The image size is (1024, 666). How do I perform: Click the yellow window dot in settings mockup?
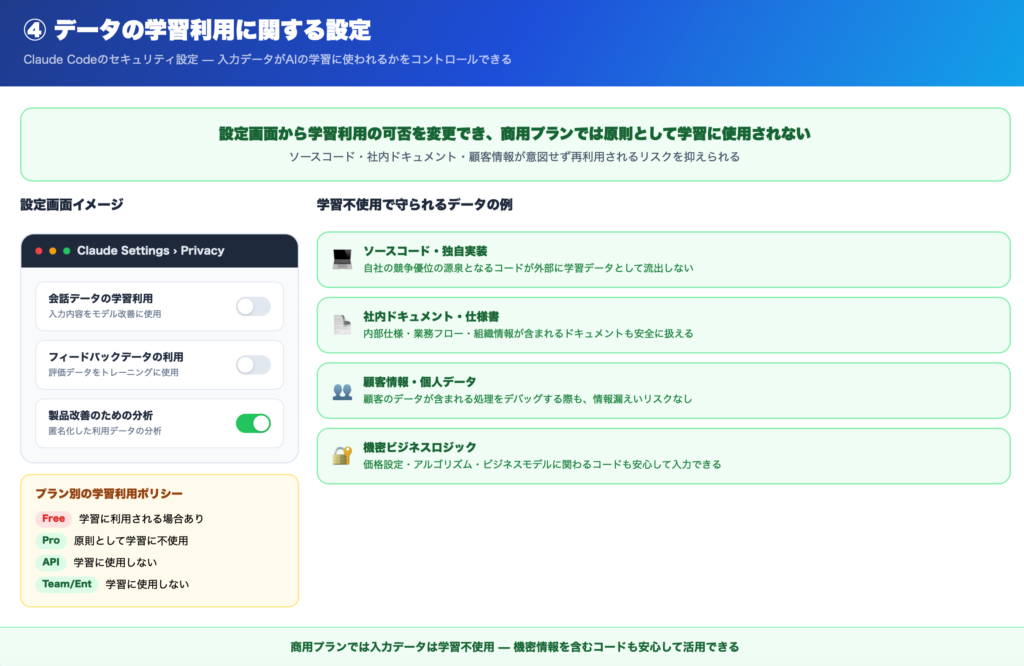[53, 251]
